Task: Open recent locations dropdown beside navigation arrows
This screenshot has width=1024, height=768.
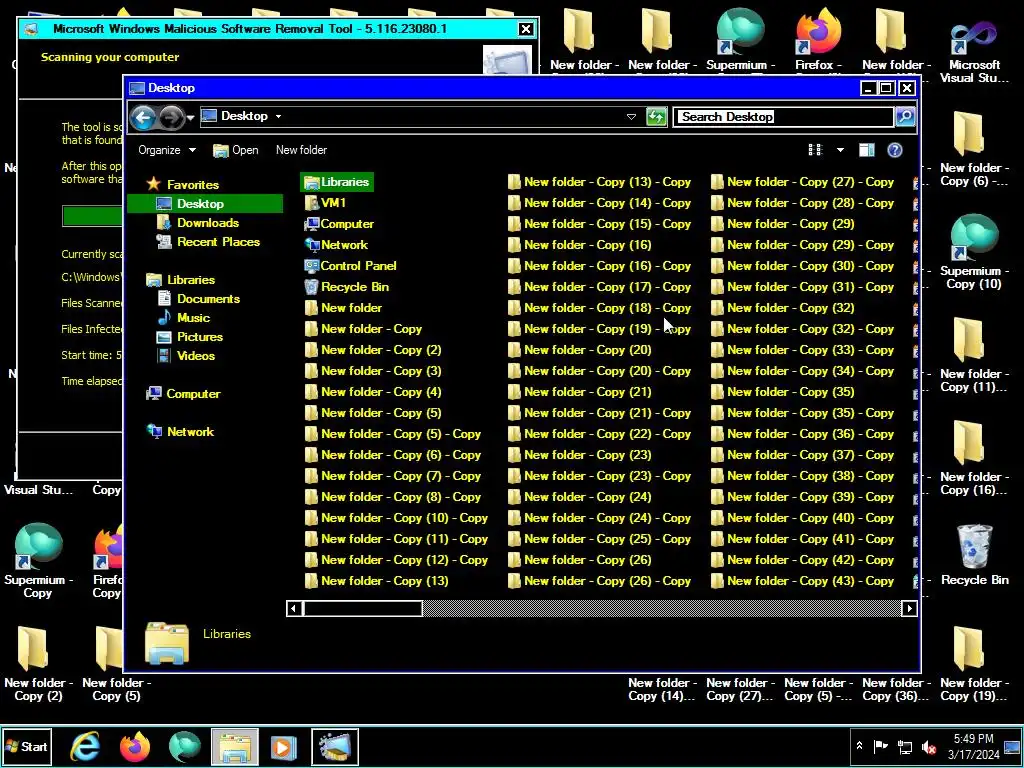Action: pos(191,118)
